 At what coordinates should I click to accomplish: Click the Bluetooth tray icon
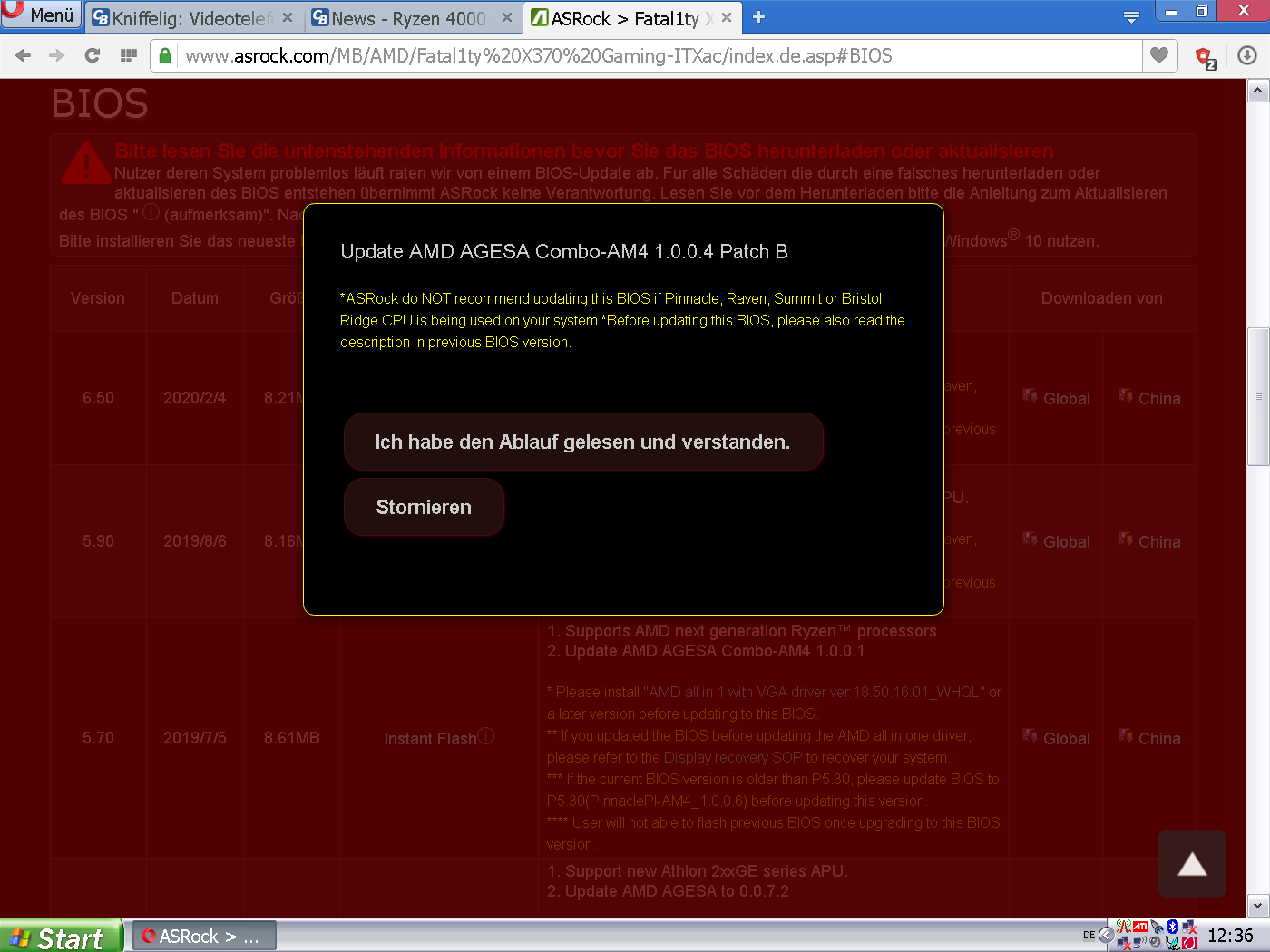(x=1173, y=927)
